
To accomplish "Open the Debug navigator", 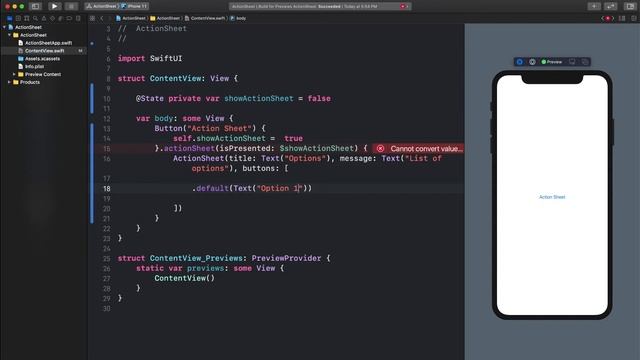I will pyautogui.click(x=61, y=18).
